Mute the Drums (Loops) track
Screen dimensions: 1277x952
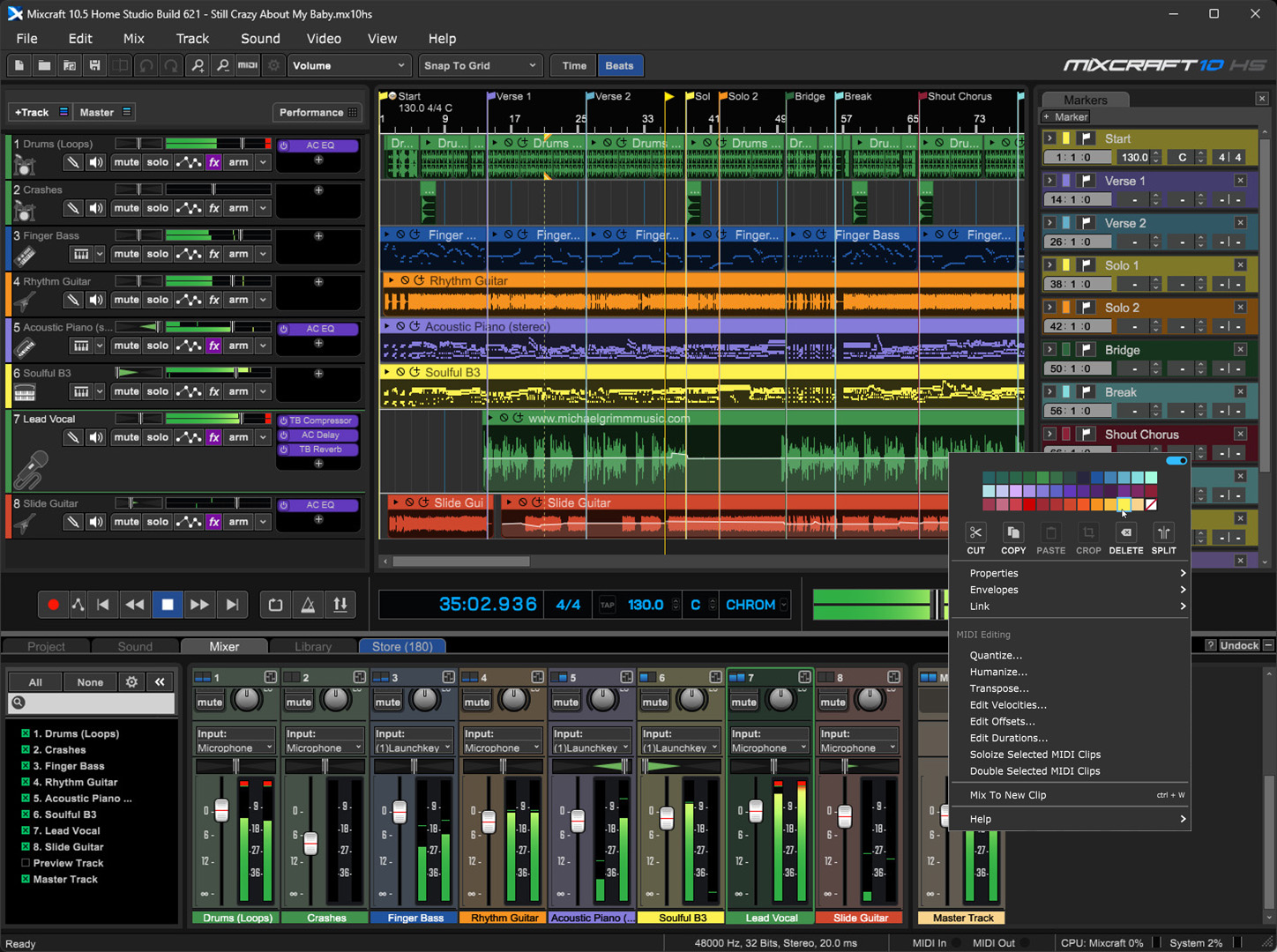[126, 162]
